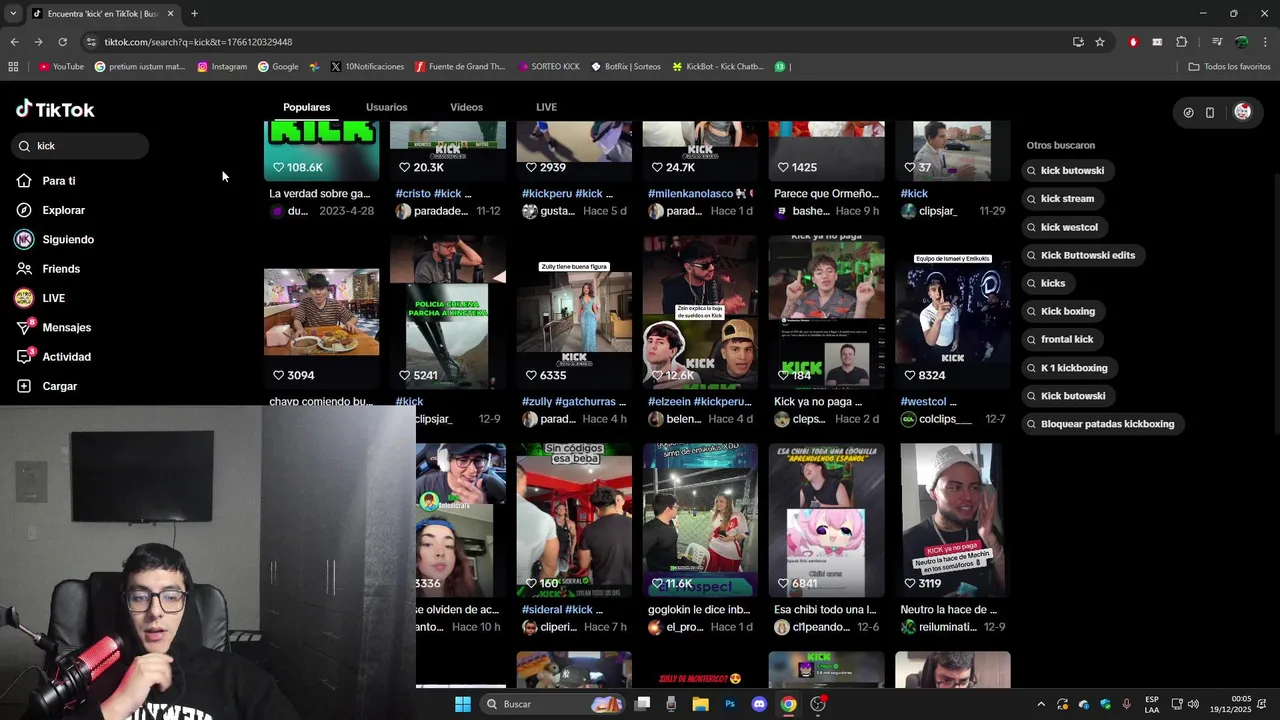Open the Chrome three-dot menu
This screenshot has width=1280, height=720.
[1266, 42]
